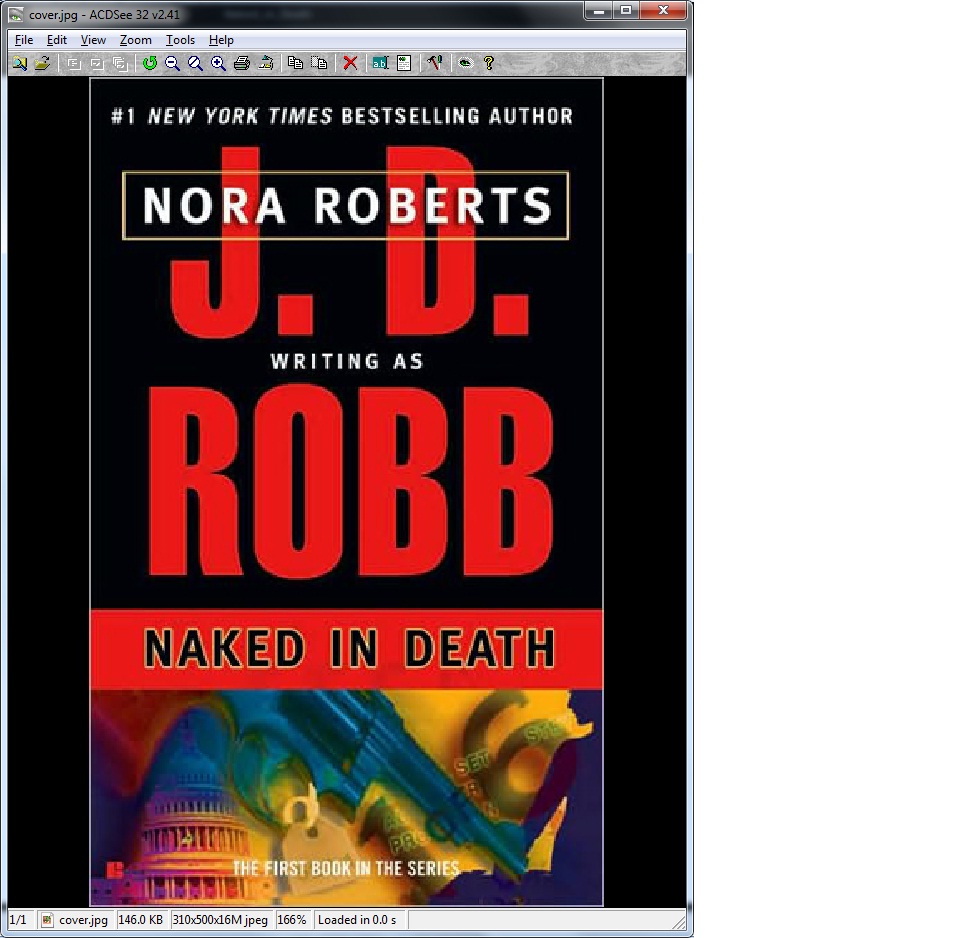This screenshot has width=960, height=938.
Task: Open the File menu
Action: tap(24, 40)
